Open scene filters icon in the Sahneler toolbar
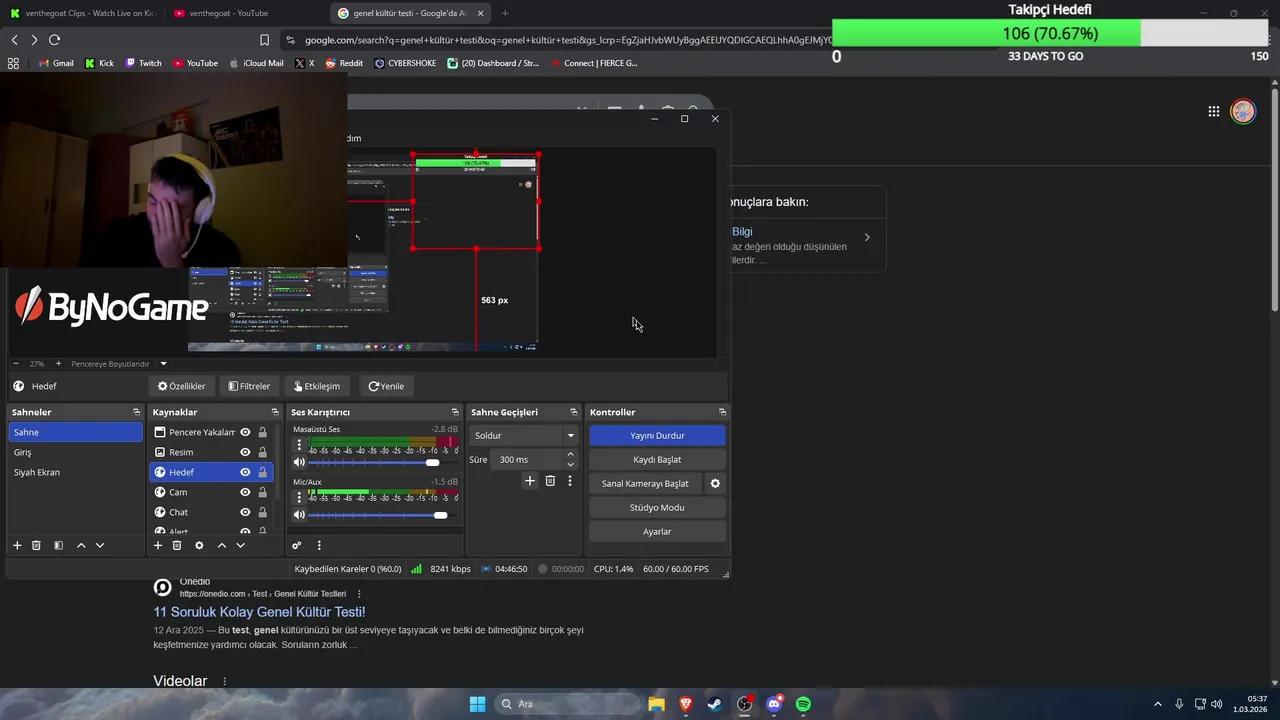This screenshot has width=1280, height=720. pos(58,545)
